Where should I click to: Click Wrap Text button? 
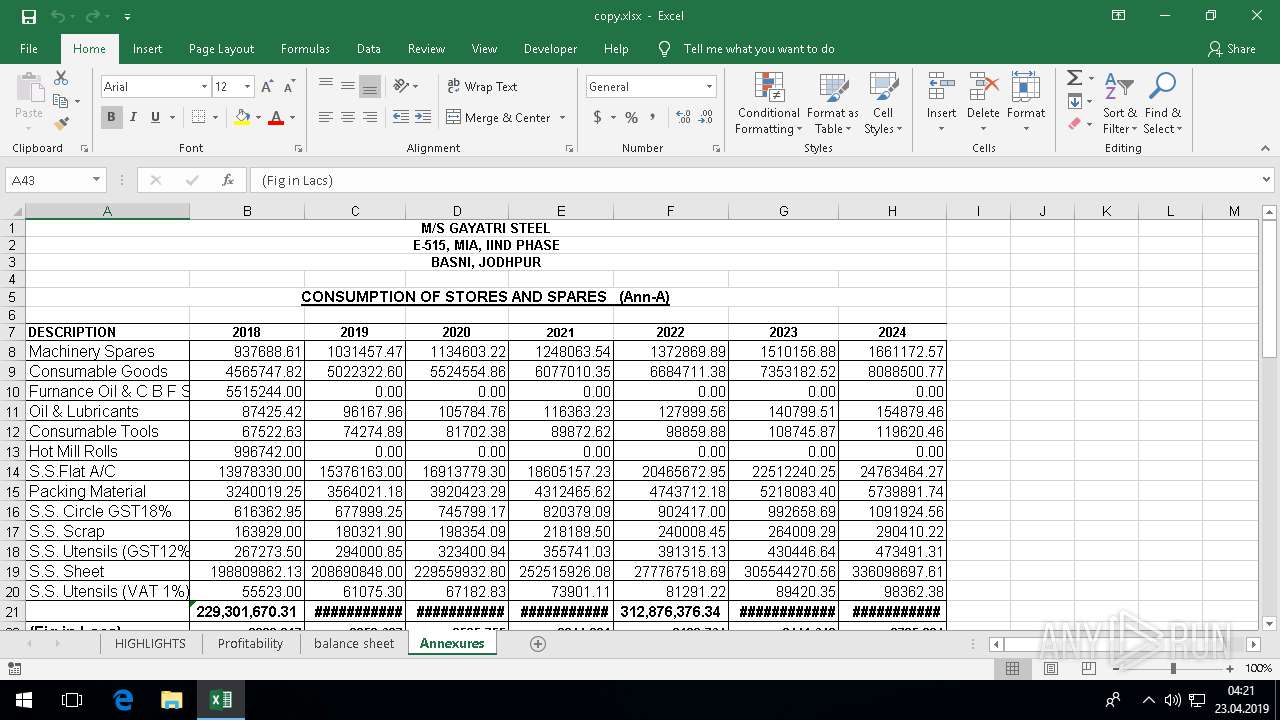(x=482, y=87)
